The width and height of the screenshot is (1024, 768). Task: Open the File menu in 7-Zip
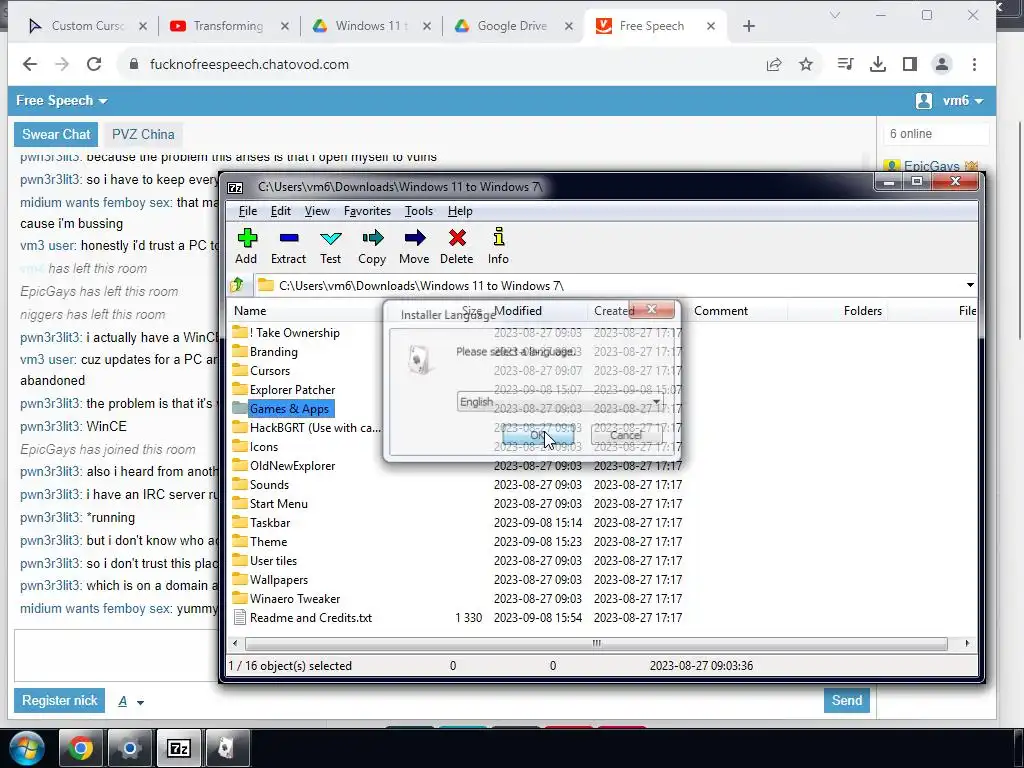point(248,211)
